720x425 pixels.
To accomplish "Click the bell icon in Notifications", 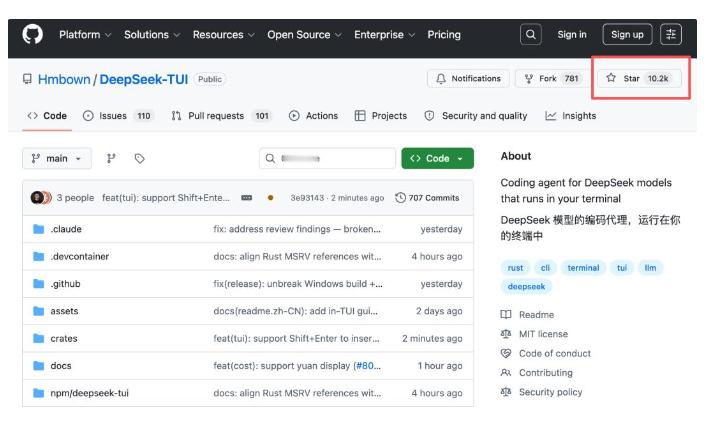I will point(441,78).
